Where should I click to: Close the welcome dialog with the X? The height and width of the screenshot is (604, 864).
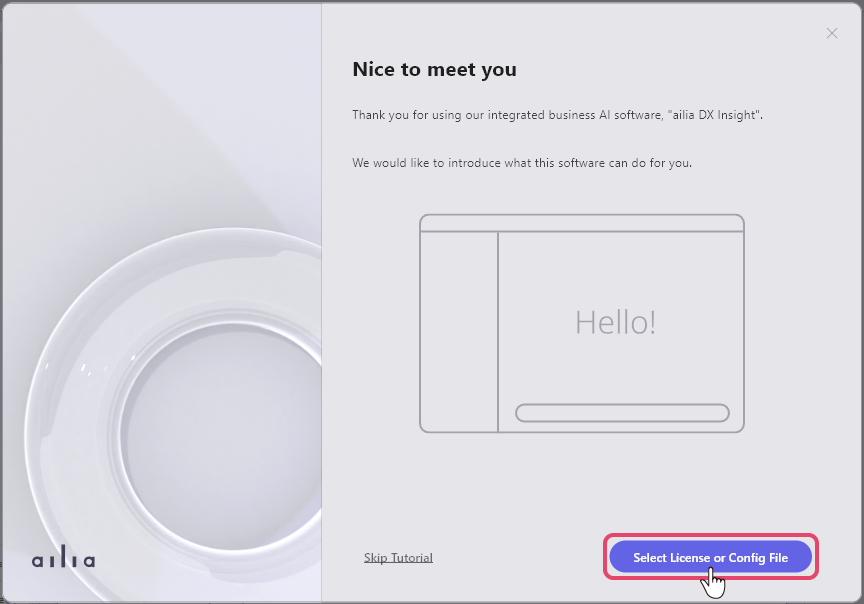(x=831, y=33)
